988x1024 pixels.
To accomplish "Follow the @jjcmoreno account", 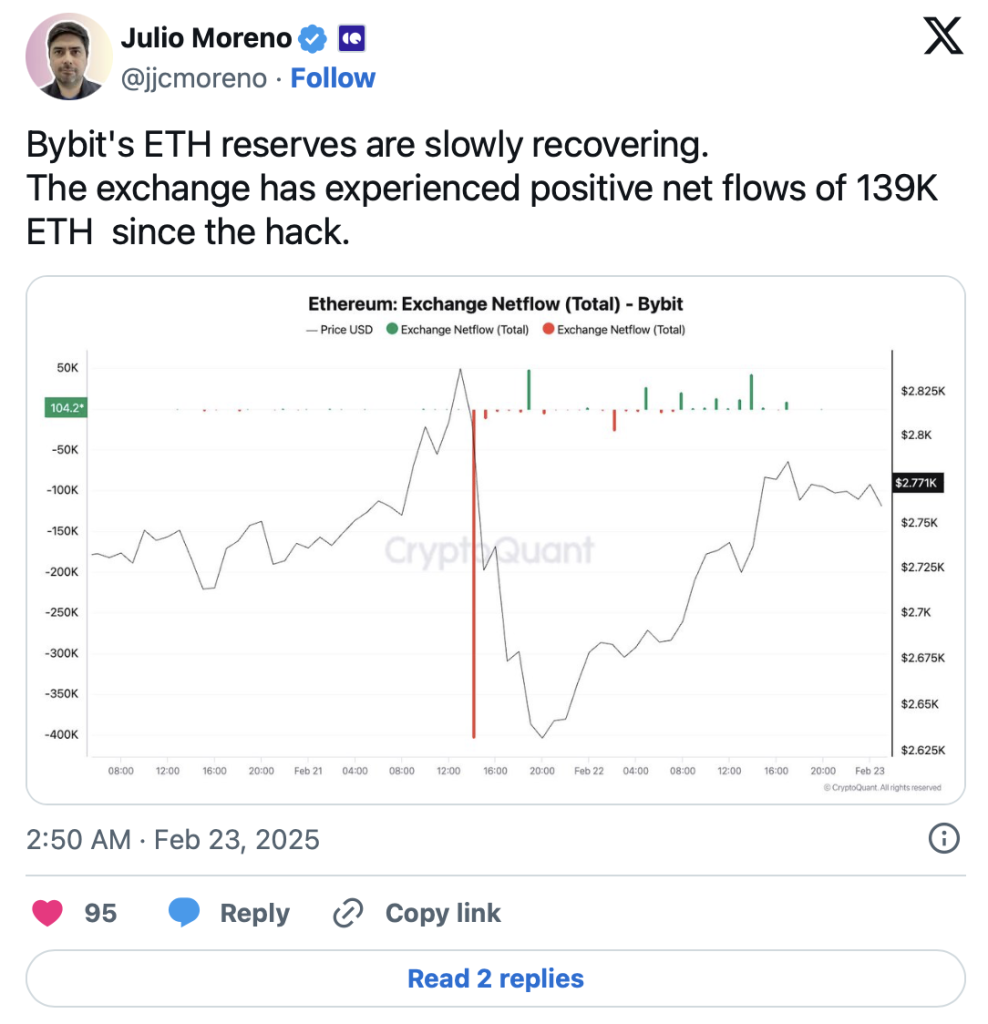I will [x=333, y=78].
